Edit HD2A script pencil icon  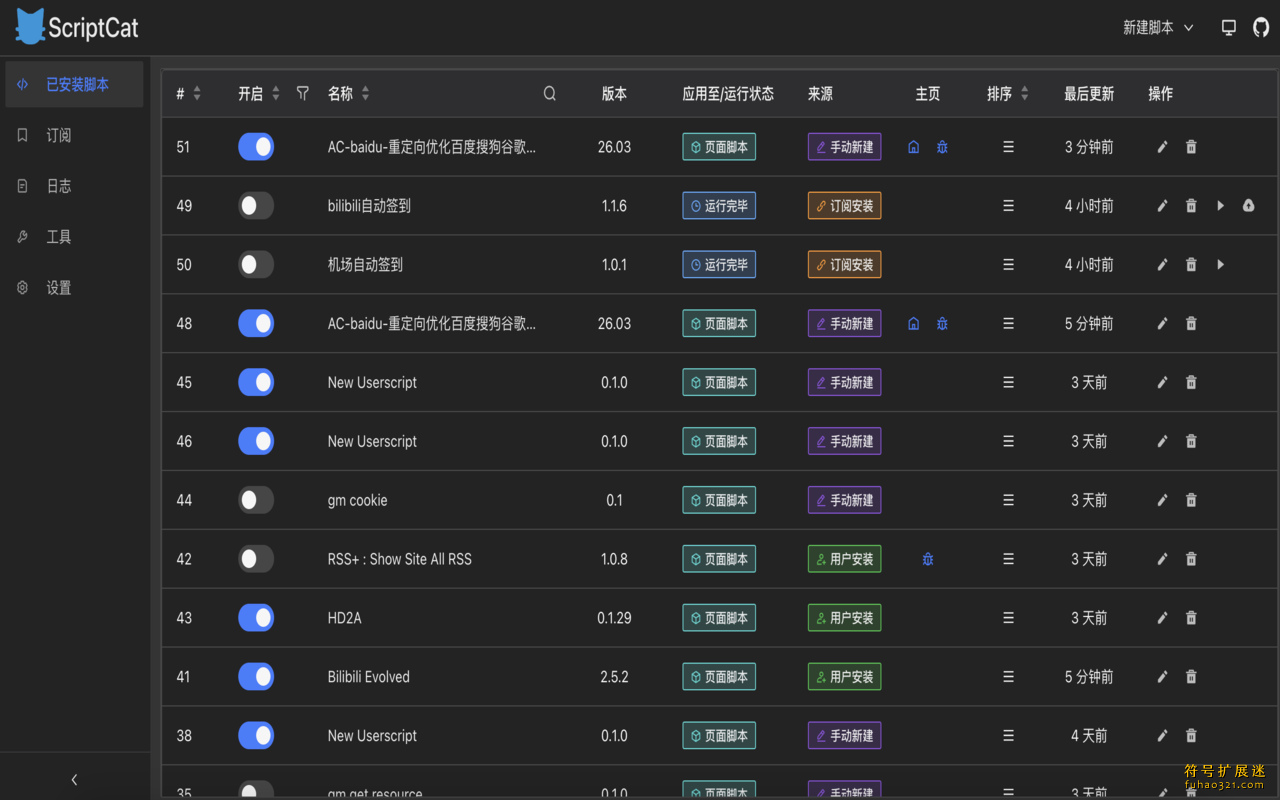1162,618
